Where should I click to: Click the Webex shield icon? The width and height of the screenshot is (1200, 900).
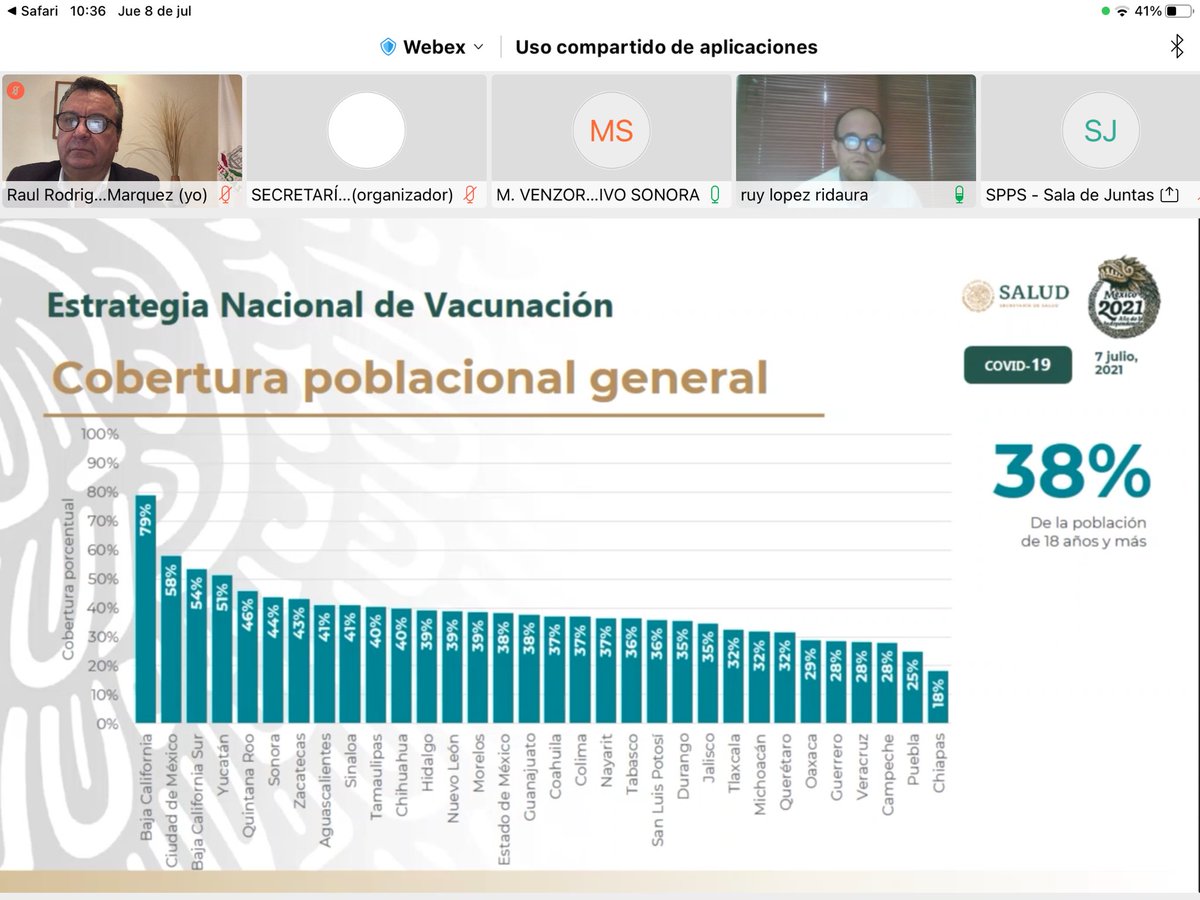(389, 47)
